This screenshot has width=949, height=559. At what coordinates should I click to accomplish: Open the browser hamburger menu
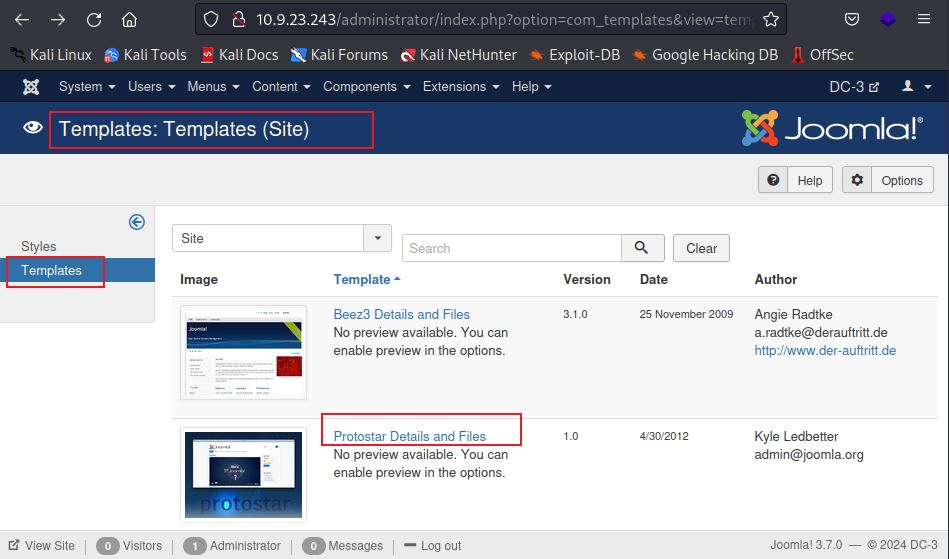coord(924,20)
